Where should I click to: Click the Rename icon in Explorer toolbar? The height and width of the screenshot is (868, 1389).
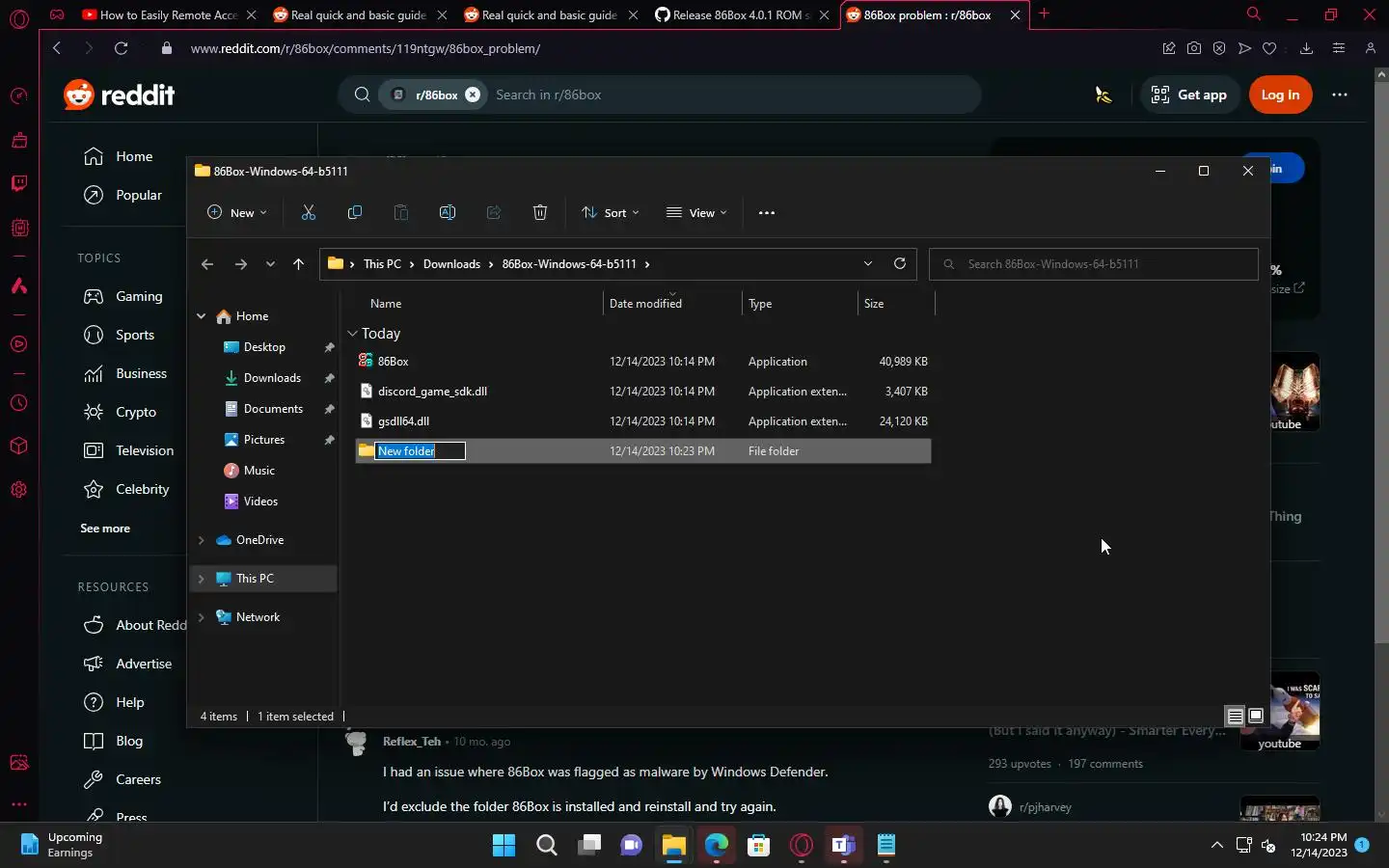pos(448,212)
